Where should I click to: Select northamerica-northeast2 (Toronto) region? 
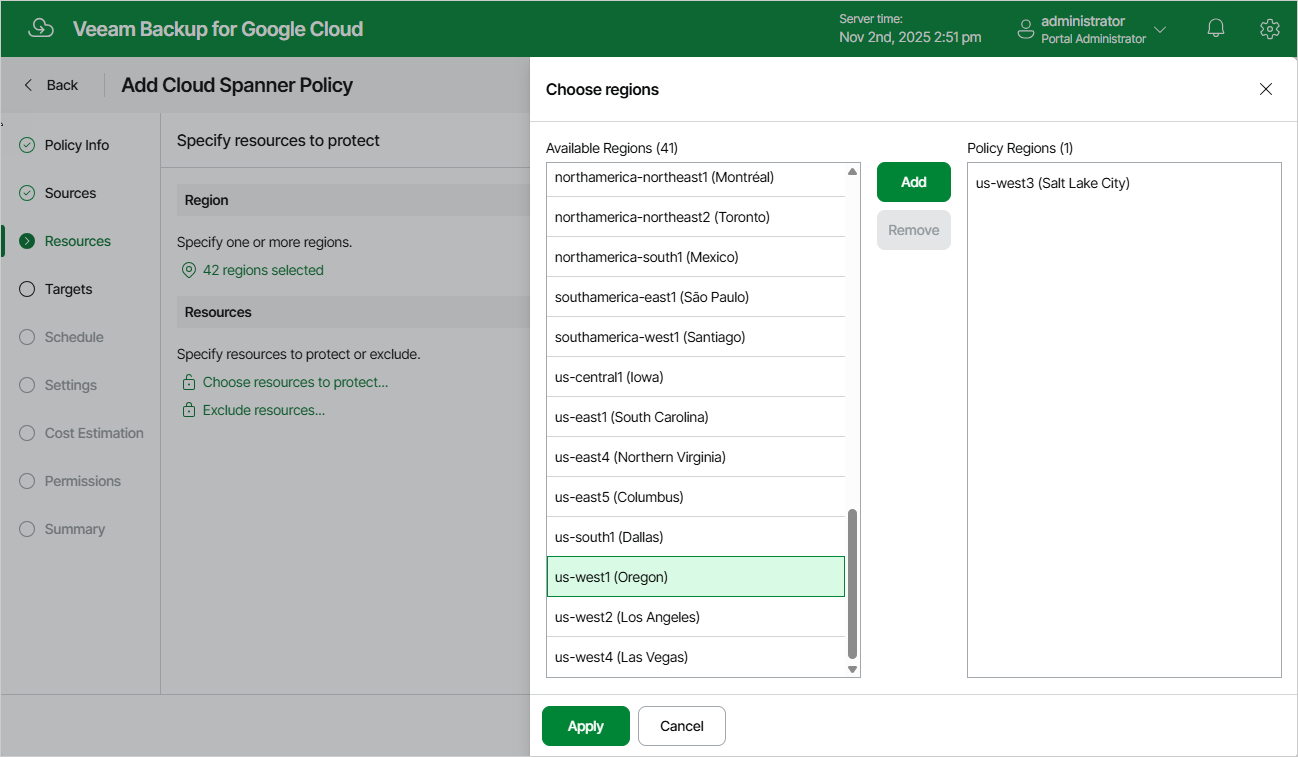click(696, 217)
